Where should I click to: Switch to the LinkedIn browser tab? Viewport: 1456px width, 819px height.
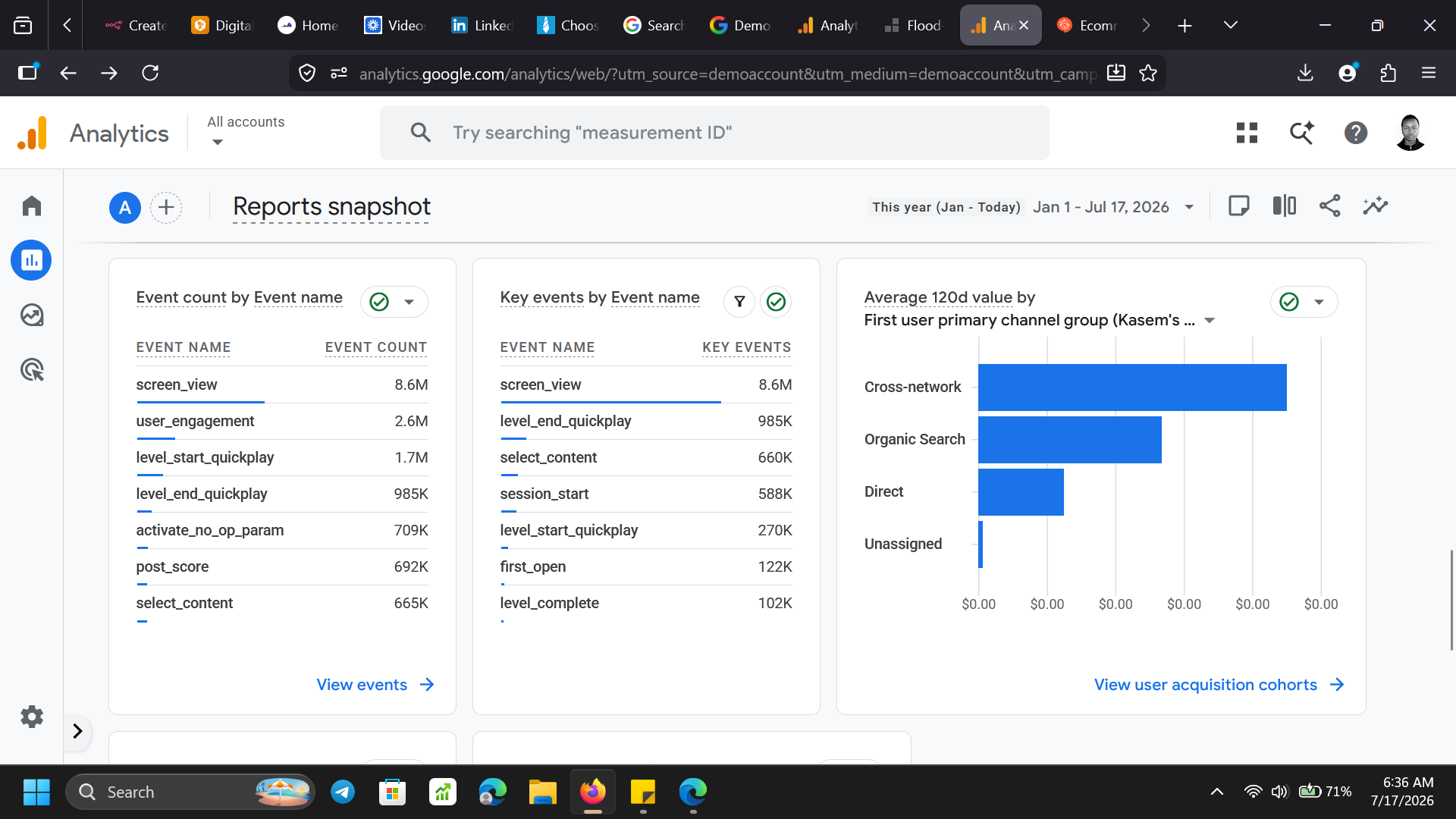pyautogui.click(x=482, y=25)
